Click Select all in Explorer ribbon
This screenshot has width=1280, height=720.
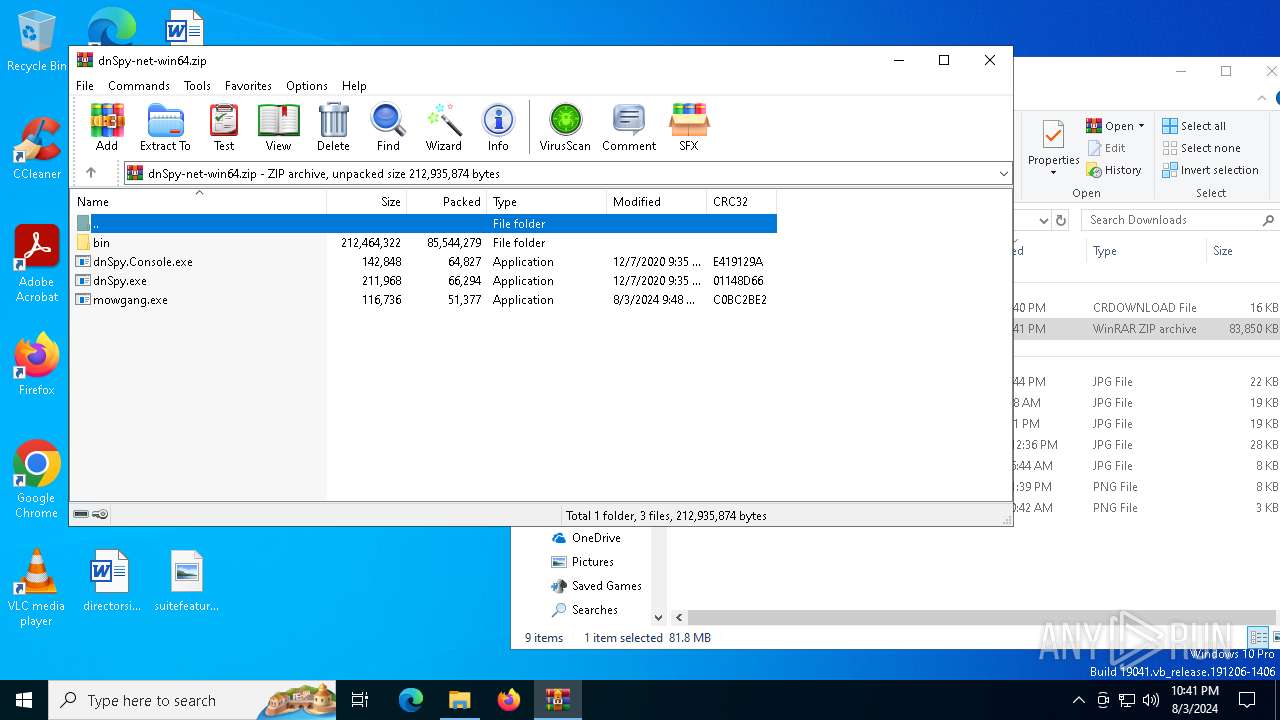click(1194, 126)
